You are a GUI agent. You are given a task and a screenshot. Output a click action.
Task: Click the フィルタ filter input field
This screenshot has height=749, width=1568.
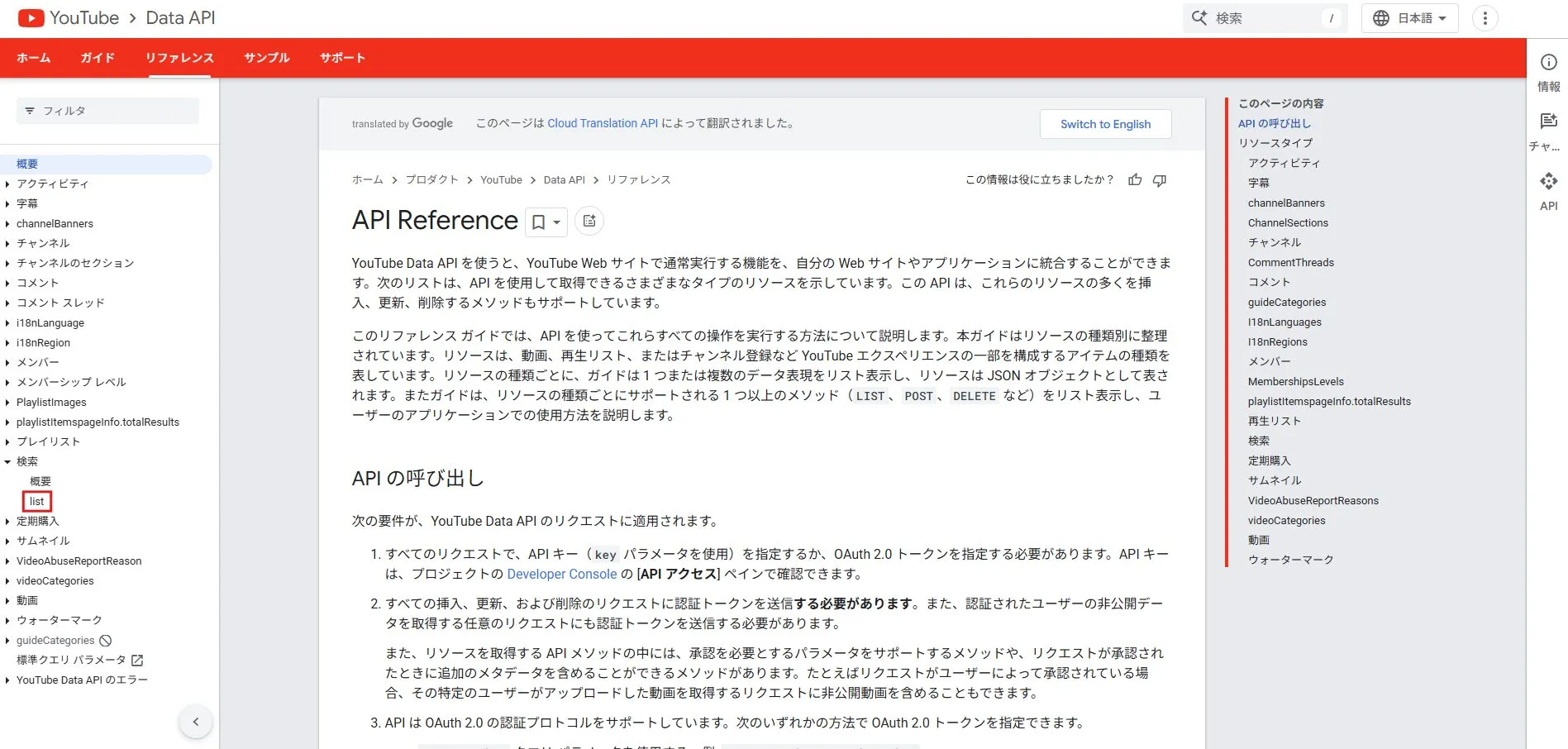[107, 111]
